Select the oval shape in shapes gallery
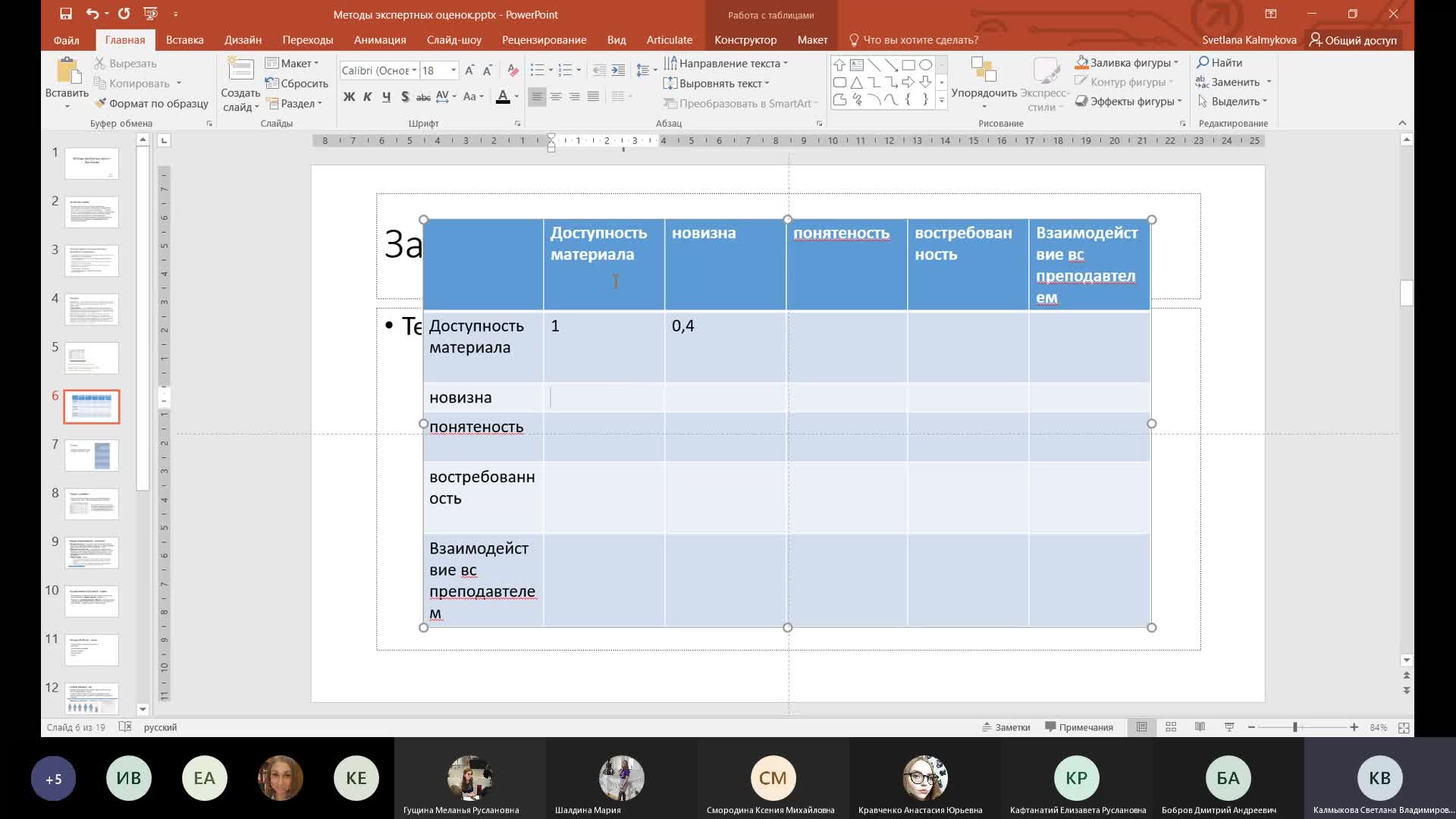This screenshot has height=819, width=1456. click(x=926, y=65)
